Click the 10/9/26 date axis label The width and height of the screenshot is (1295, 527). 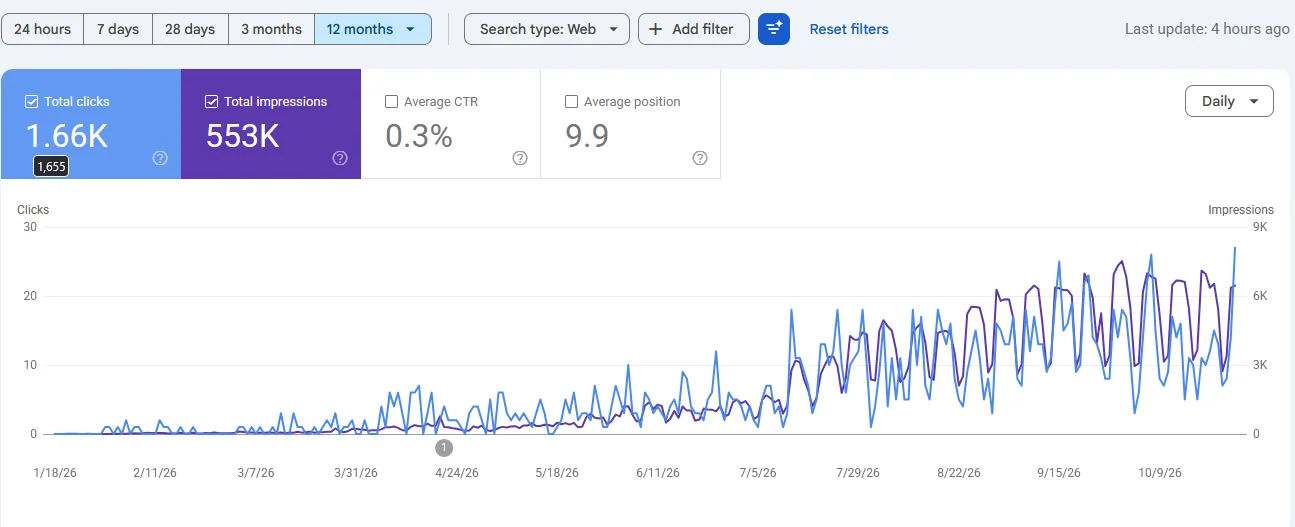coord(1159,473)
